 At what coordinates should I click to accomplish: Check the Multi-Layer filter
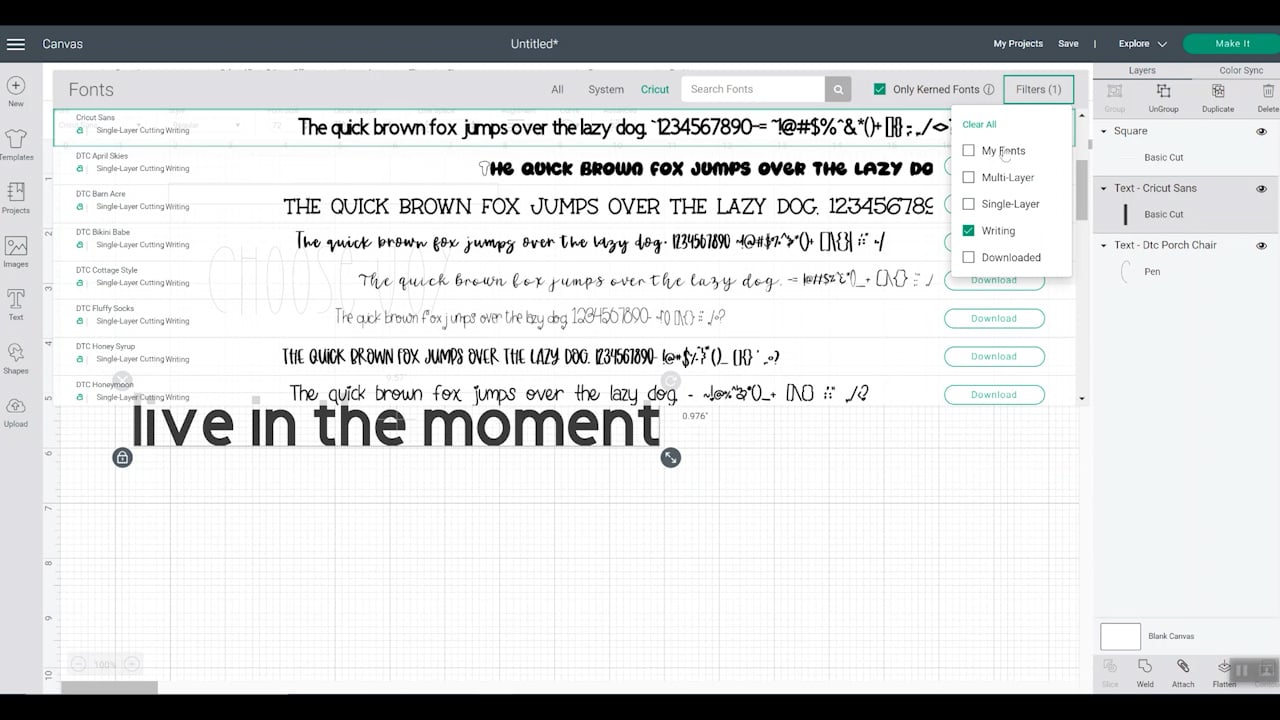coord(968,177)
